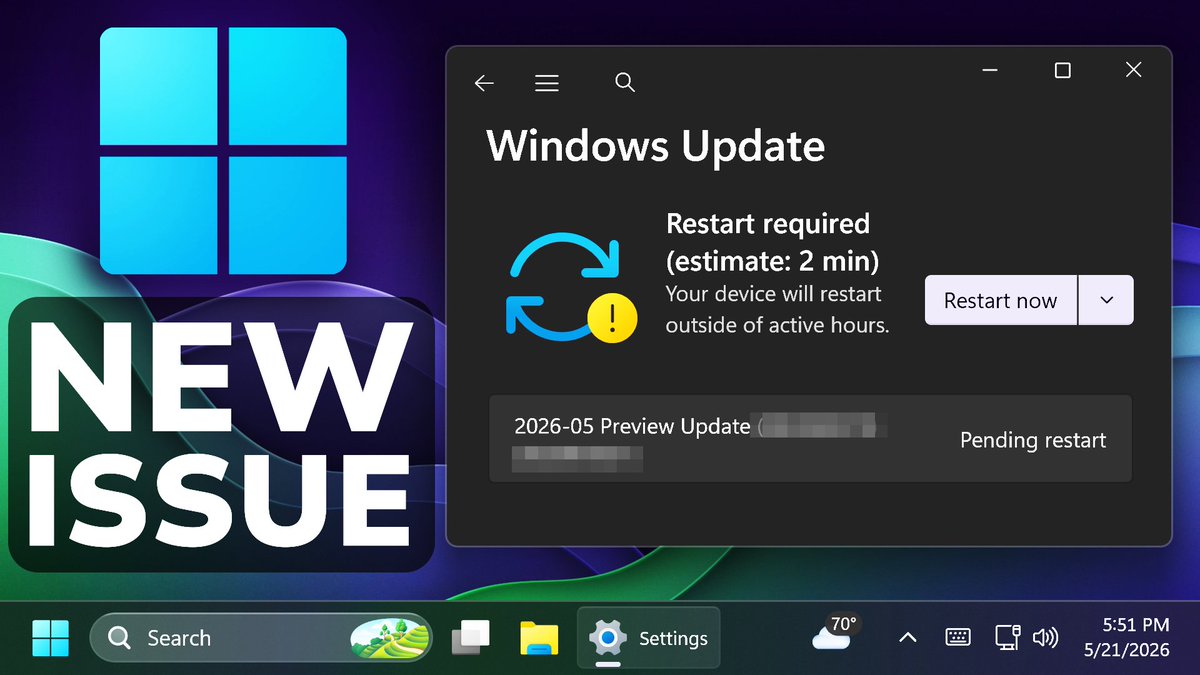1200x675 pixels.
Task: Close the Settings window
Action: tap(1133, 70)
